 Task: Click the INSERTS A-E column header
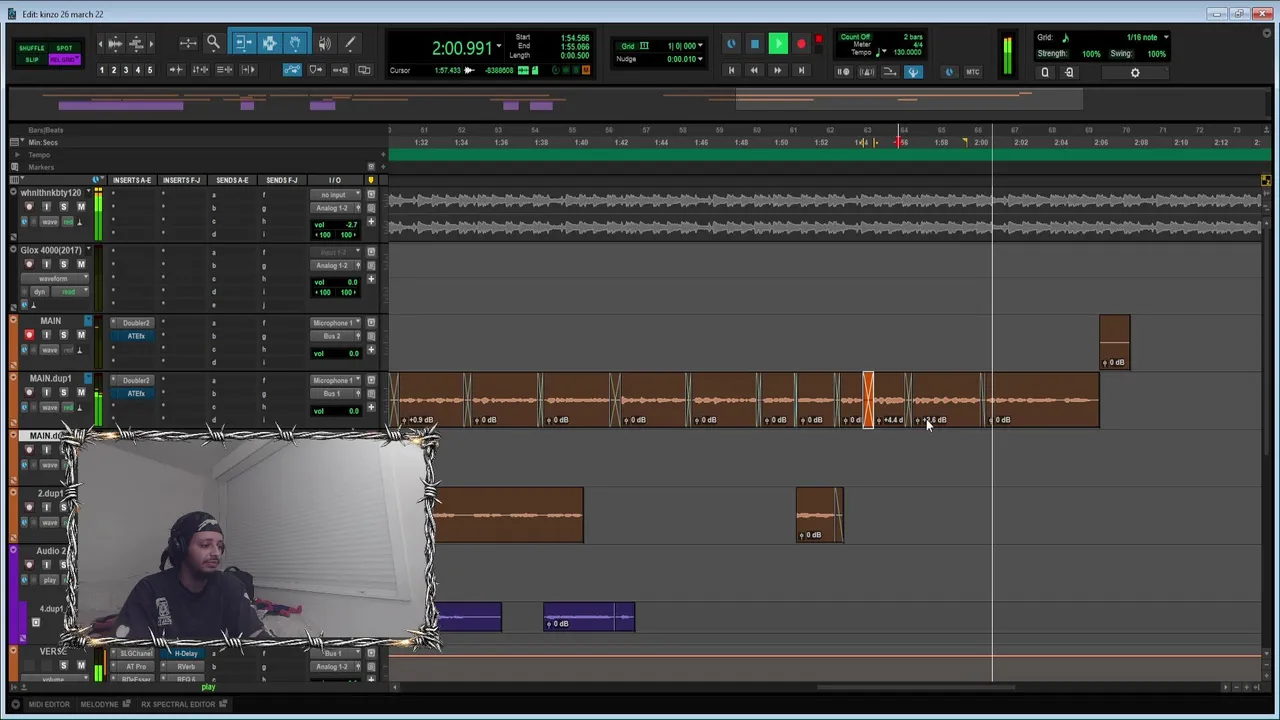point(132,180)
